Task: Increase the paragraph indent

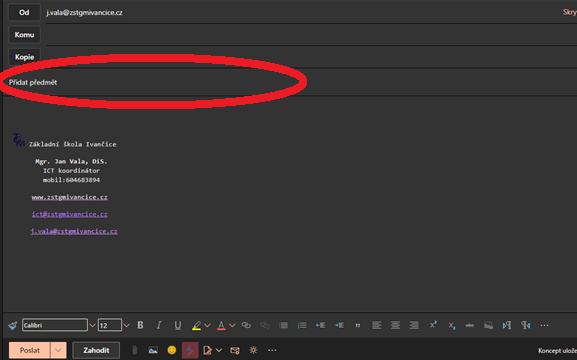Action: pos(339,325)
